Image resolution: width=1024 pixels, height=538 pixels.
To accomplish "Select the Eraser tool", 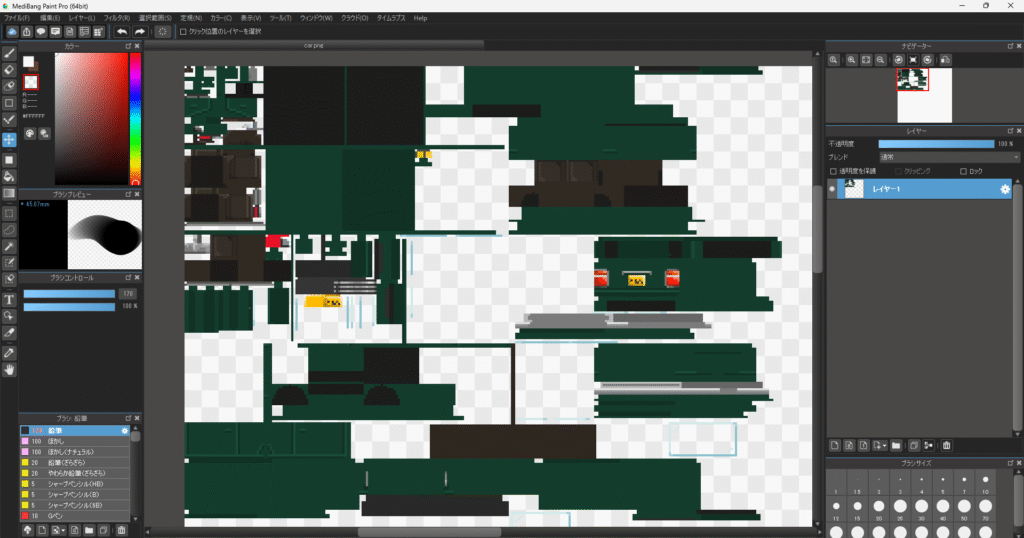I will coord(9,69).
